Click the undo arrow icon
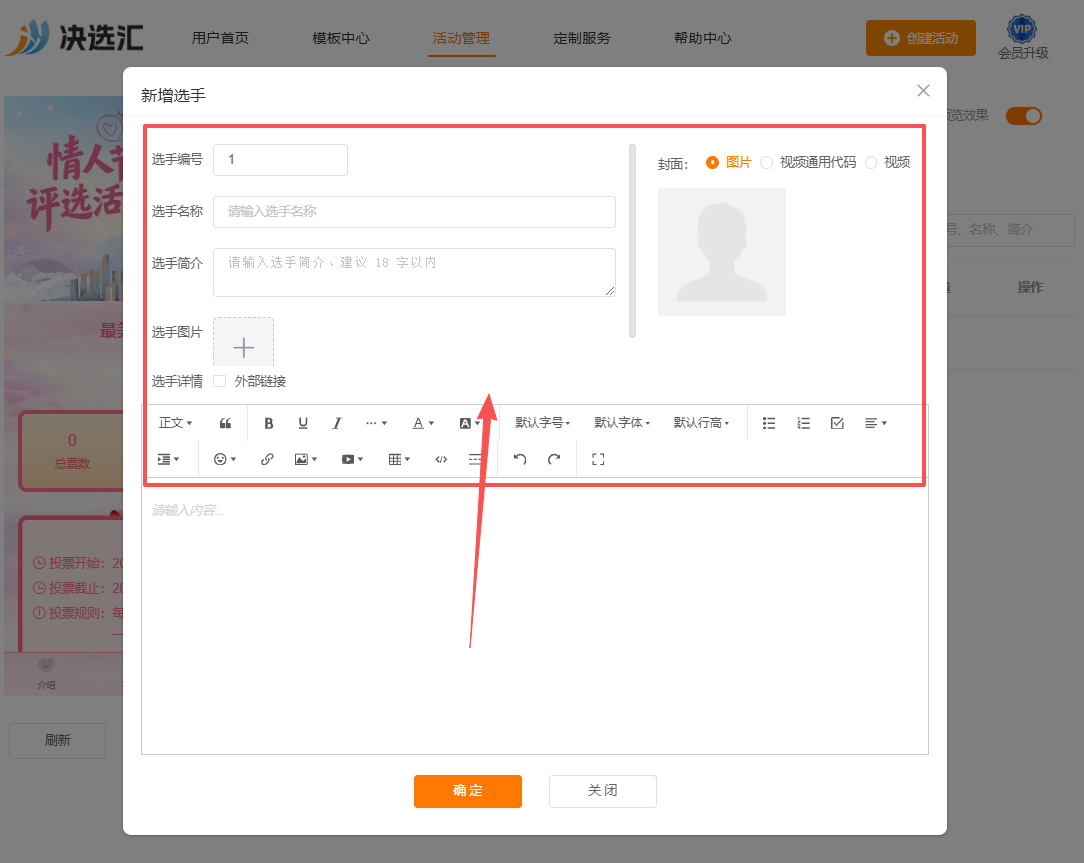Screen dimensions: 1084x863 tap(520, 459)
